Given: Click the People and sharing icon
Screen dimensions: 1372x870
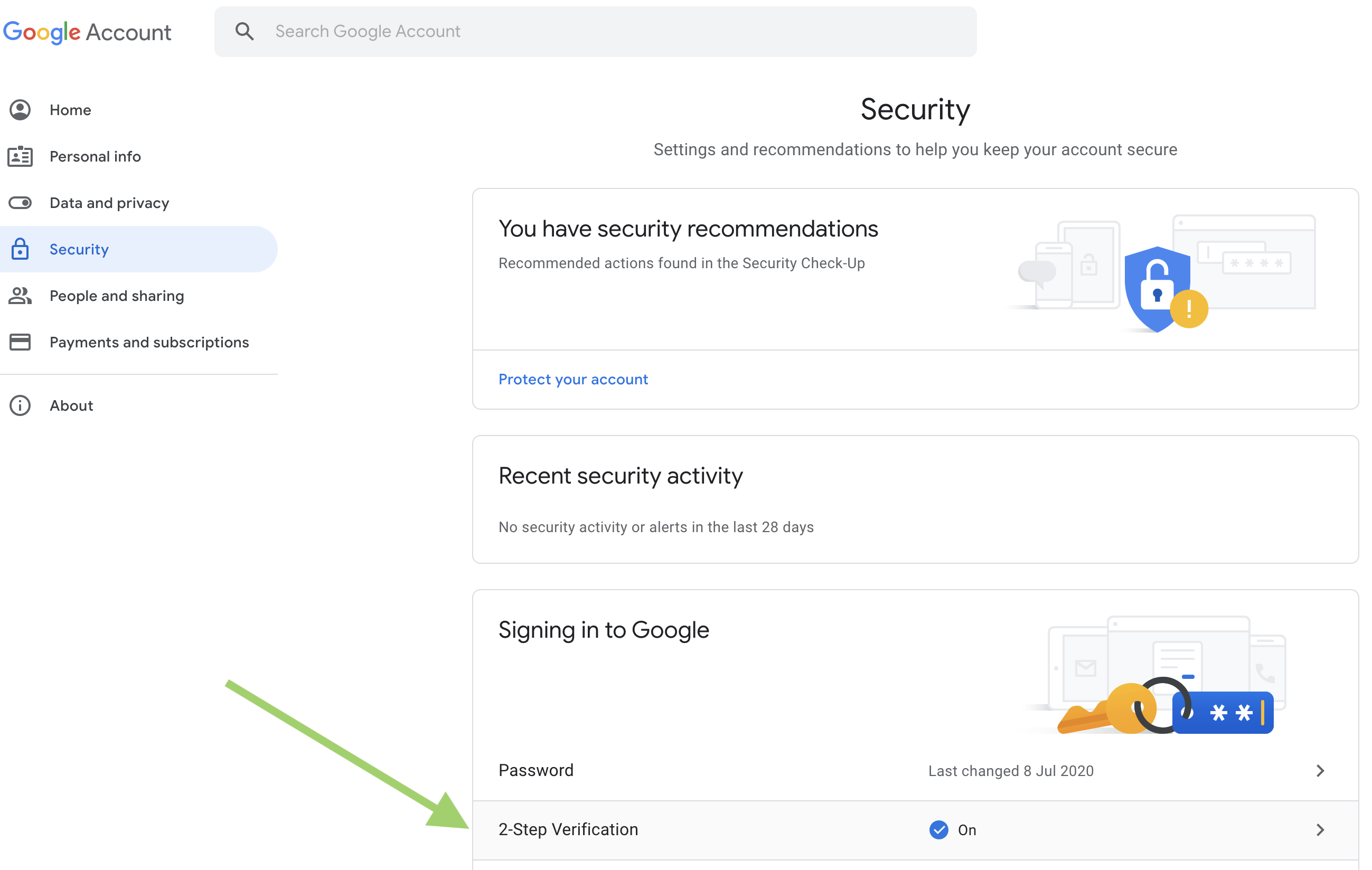Looking at the screenshot, I should click(x=20, y=296).
